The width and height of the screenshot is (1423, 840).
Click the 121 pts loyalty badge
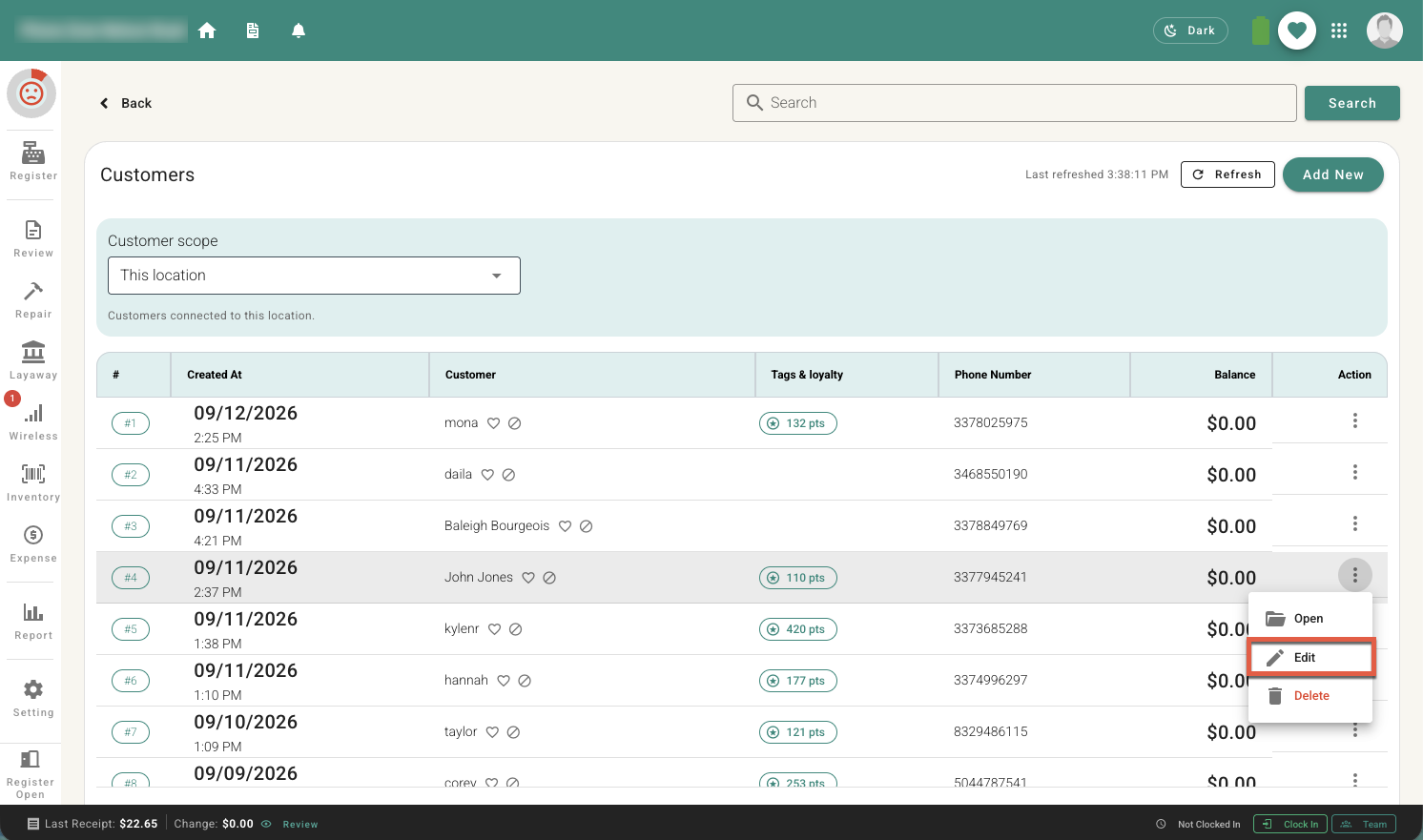pyautogui.click(x=798, y=732)
